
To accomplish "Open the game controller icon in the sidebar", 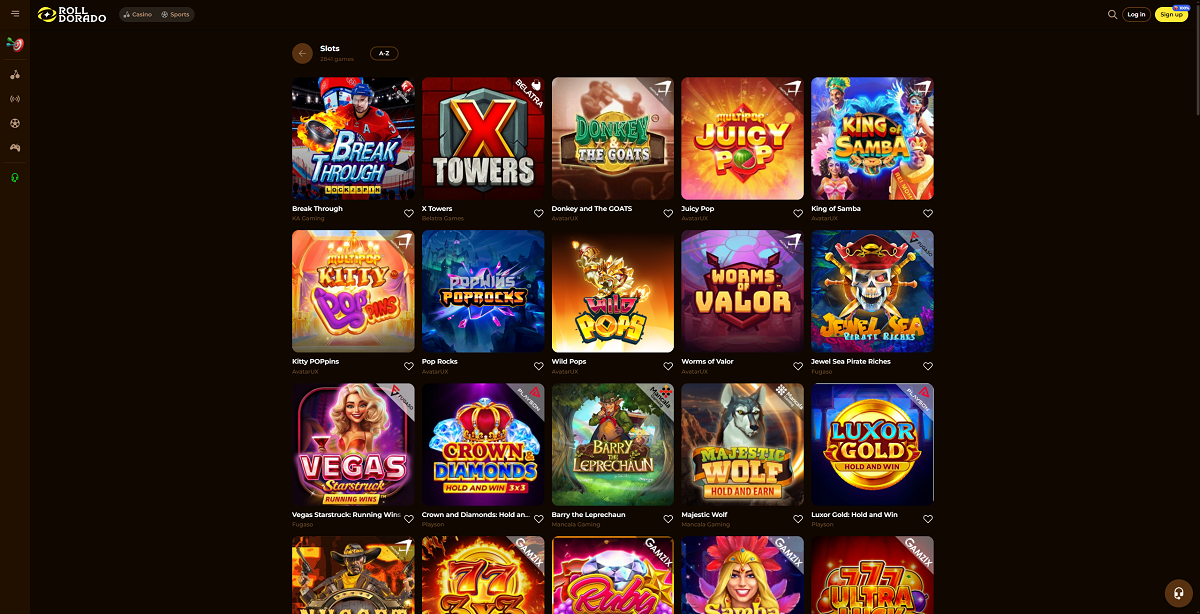I will (x=15, y=147).
